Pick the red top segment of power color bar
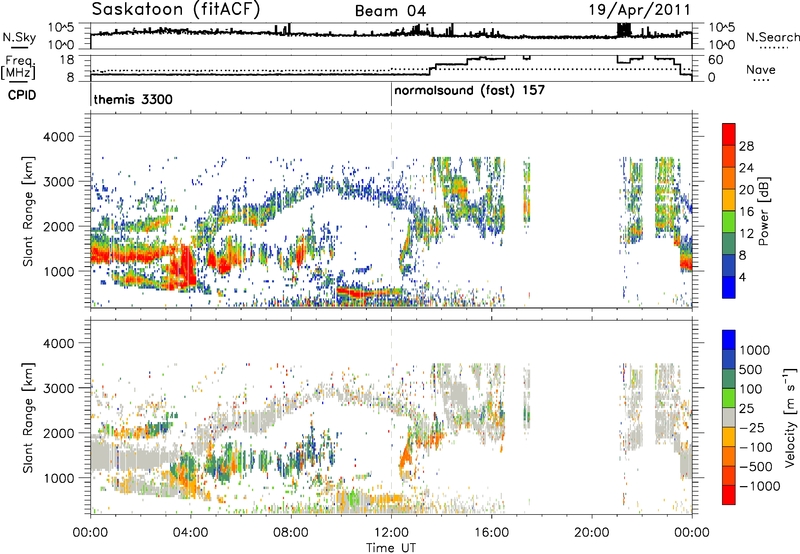 [x=729, y=135]
